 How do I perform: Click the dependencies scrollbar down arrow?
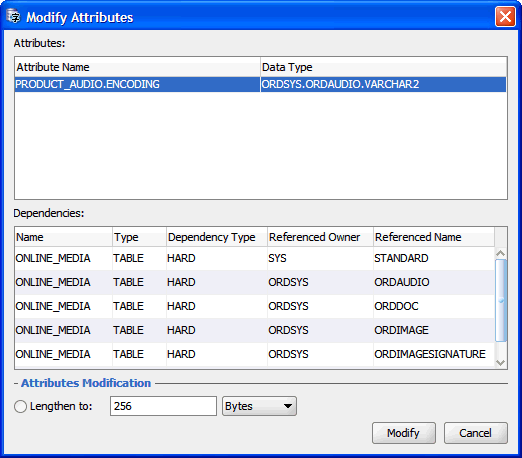point(500,362)
